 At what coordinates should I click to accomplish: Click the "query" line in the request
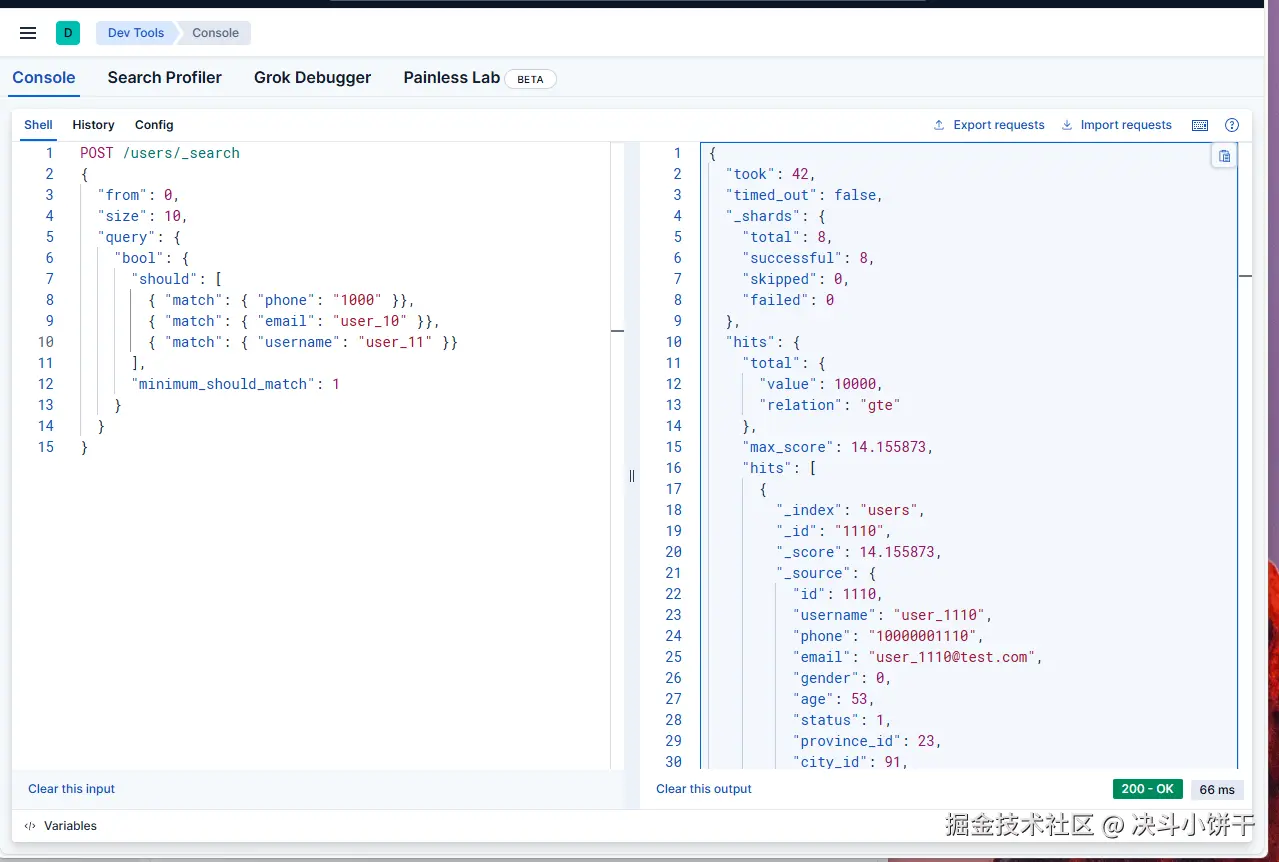pyautogui.click(x=138, y=237)
